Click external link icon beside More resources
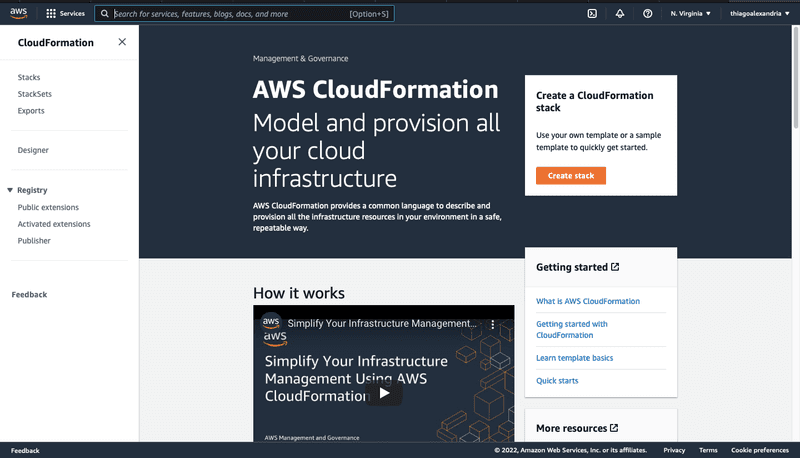This screenshot has width=800, height=458. (614, 428)
